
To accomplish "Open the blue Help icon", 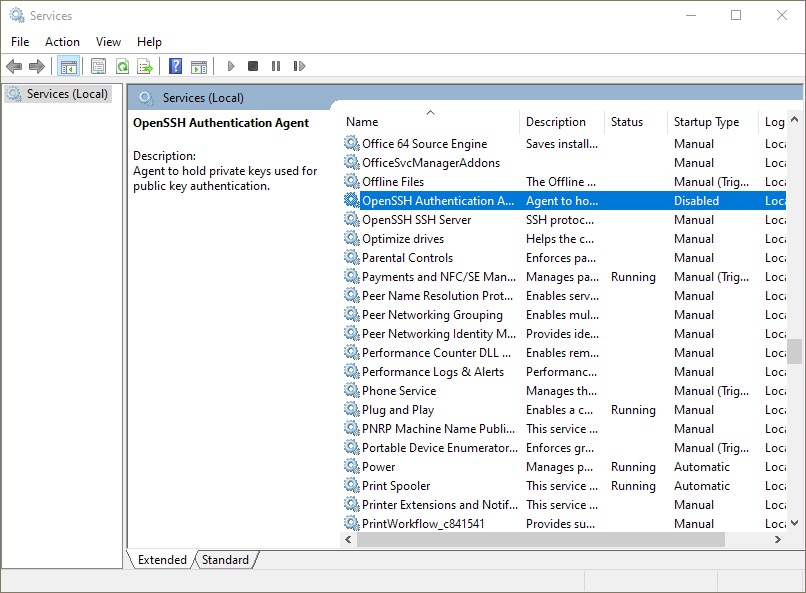I will 175,66.
